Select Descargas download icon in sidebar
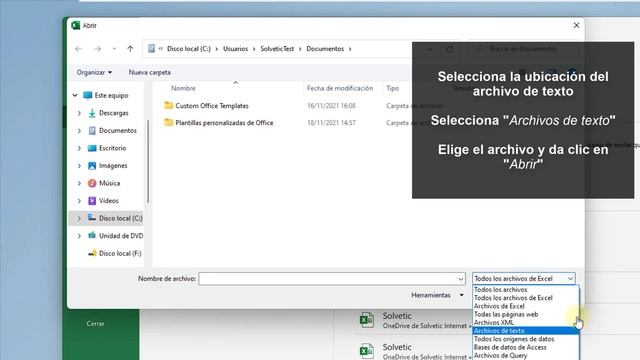The height and width of the screenshot is (360, 640). (92, 113)
